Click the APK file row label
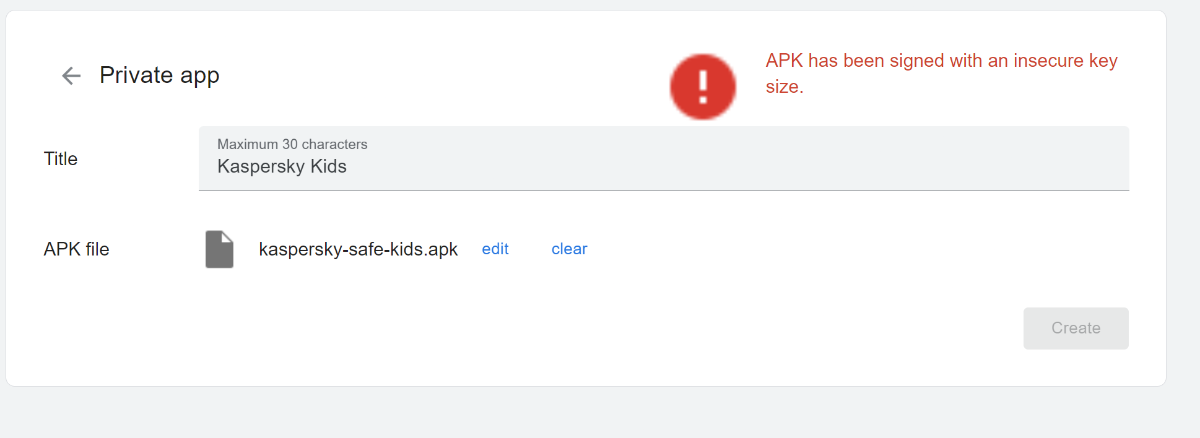Screen dimensions: 1200x438 (x=76, y=250)
